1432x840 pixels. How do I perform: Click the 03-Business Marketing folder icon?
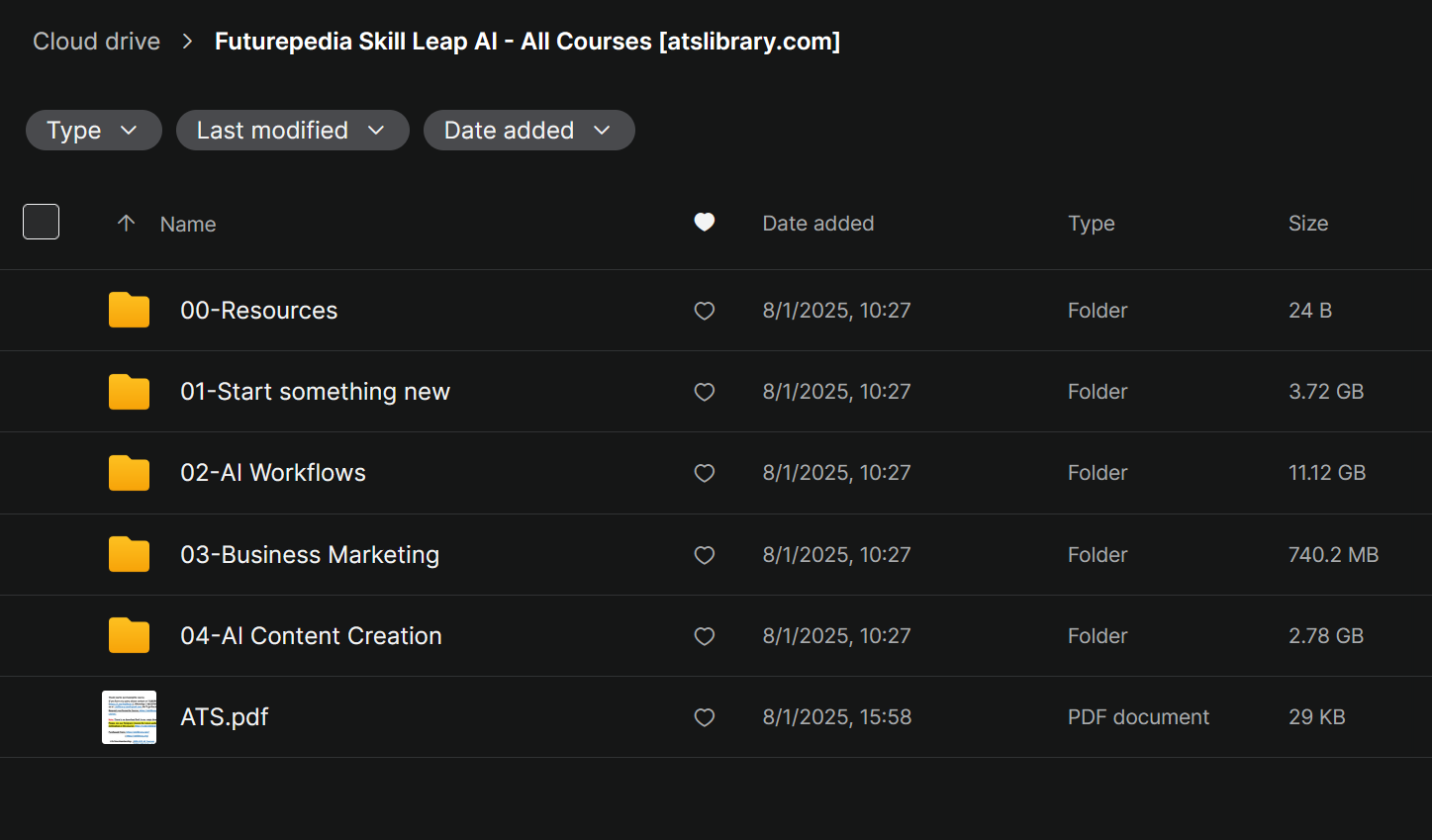coord(129,555)
